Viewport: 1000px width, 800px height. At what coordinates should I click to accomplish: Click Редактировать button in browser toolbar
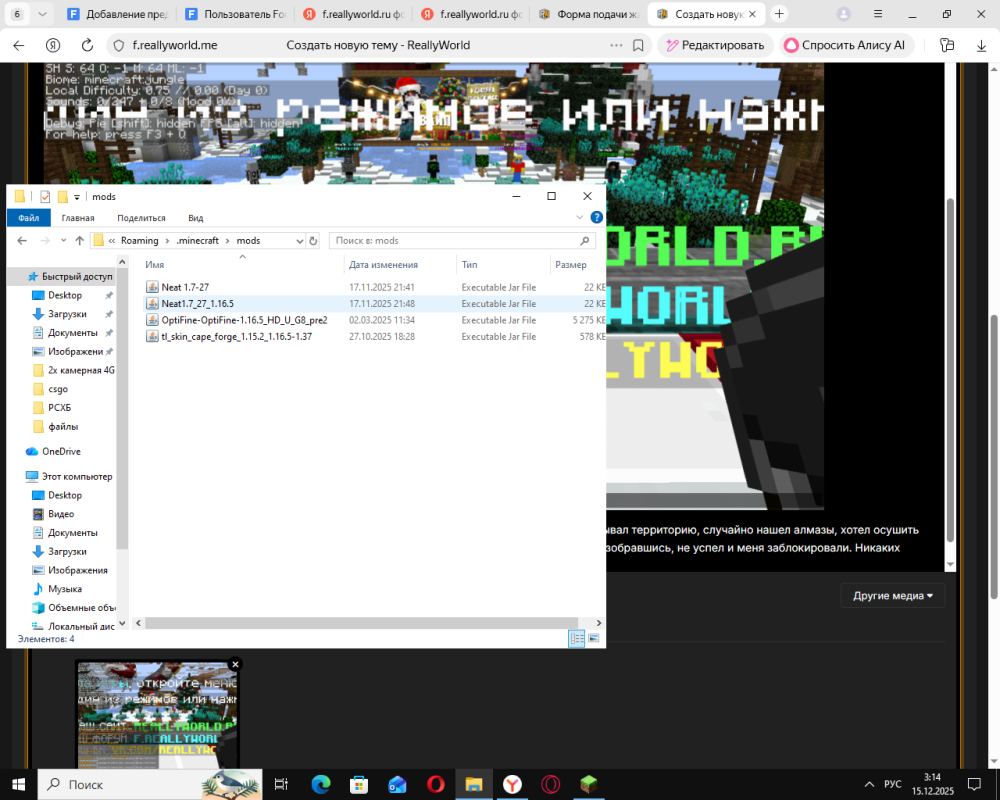715,45
